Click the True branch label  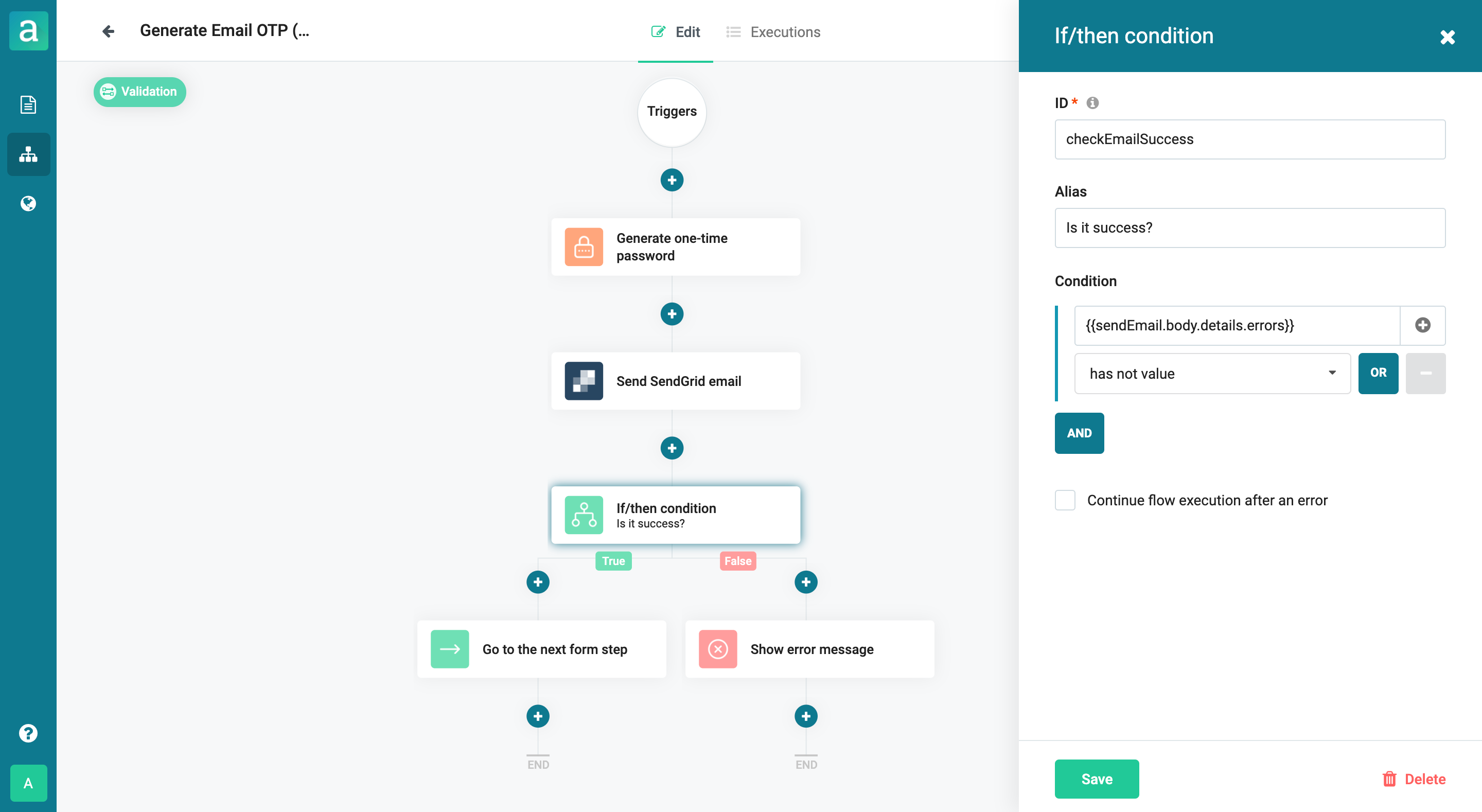coord(613,560)
